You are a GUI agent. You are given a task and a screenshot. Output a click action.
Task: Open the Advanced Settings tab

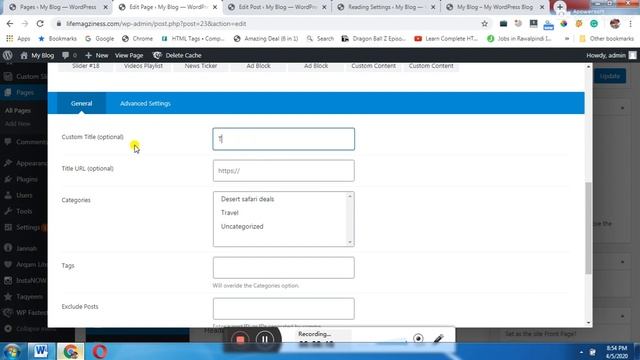(x=145, y=104)
